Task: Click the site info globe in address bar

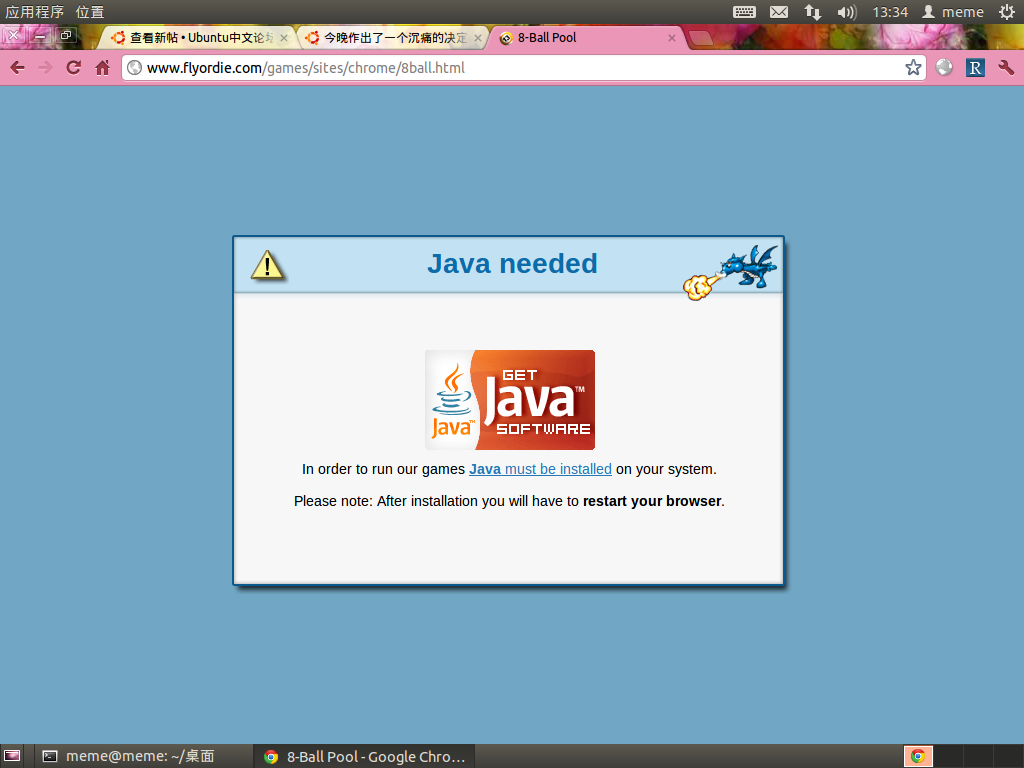Action: (x=135, y=67)
